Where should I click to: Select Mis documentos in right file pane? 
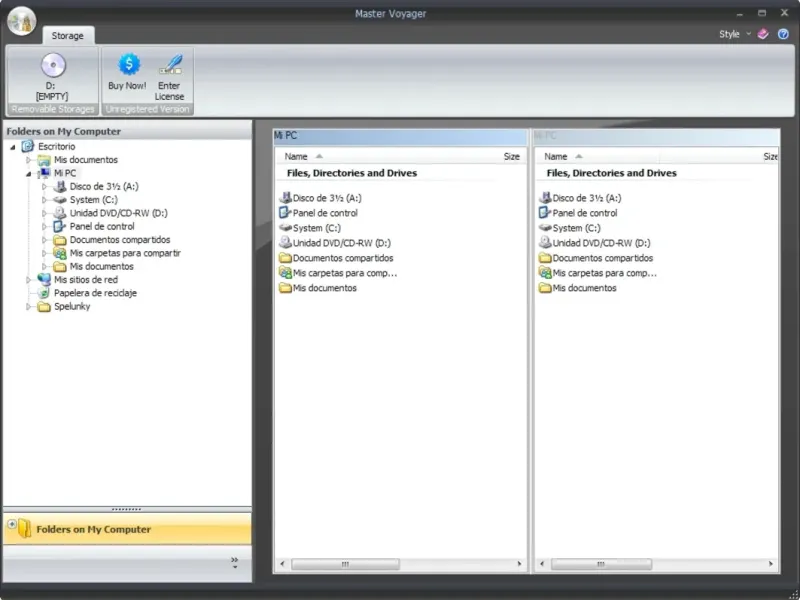(584, 288)
